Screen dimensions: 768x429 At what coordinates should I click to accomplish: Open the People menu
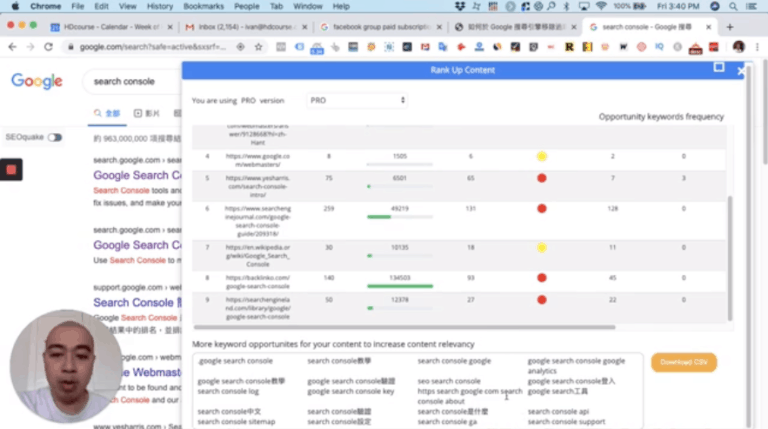click(246, 6)
